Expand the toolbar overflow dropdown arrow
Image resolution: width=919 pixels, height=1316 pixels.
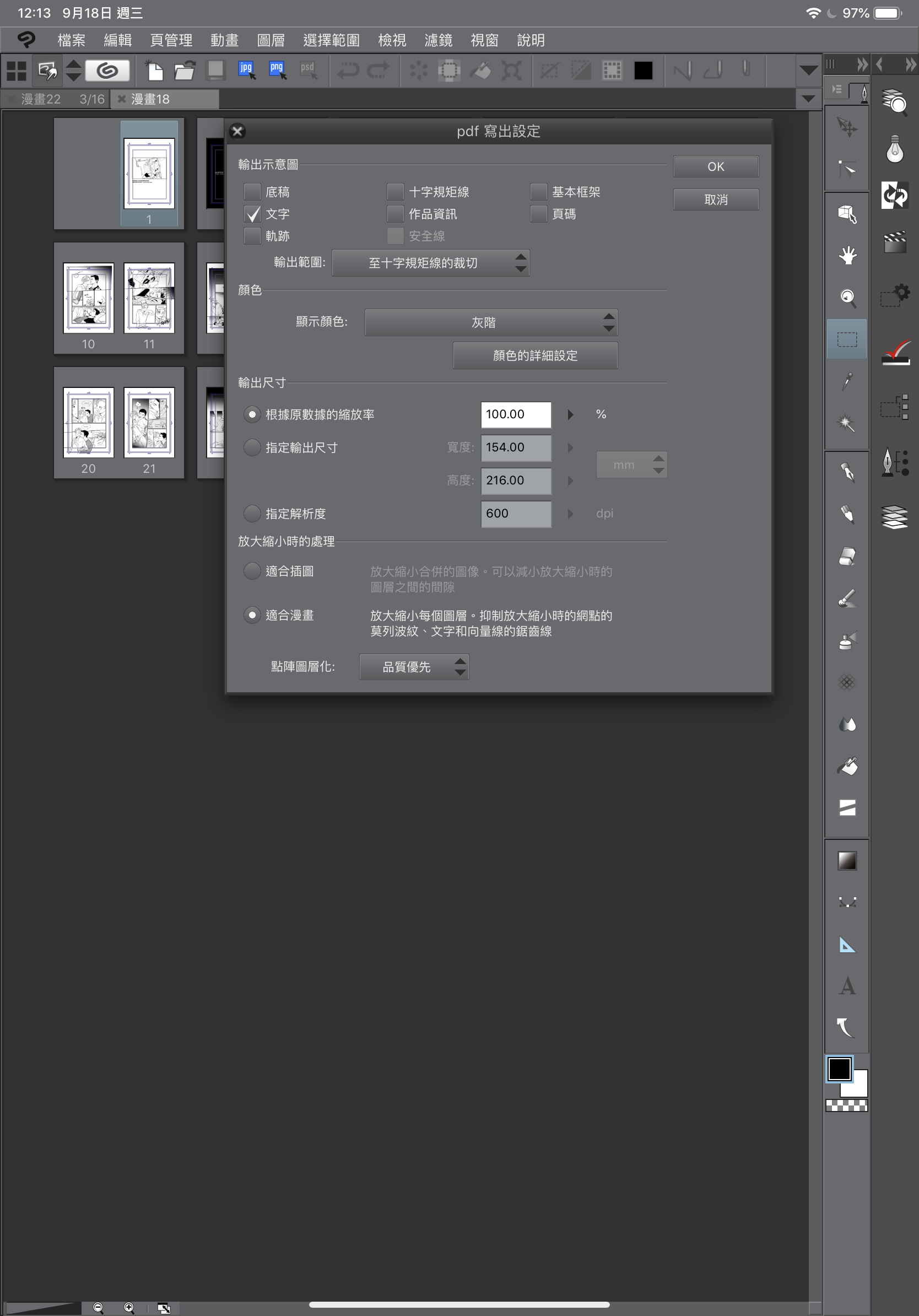[808, 71]
